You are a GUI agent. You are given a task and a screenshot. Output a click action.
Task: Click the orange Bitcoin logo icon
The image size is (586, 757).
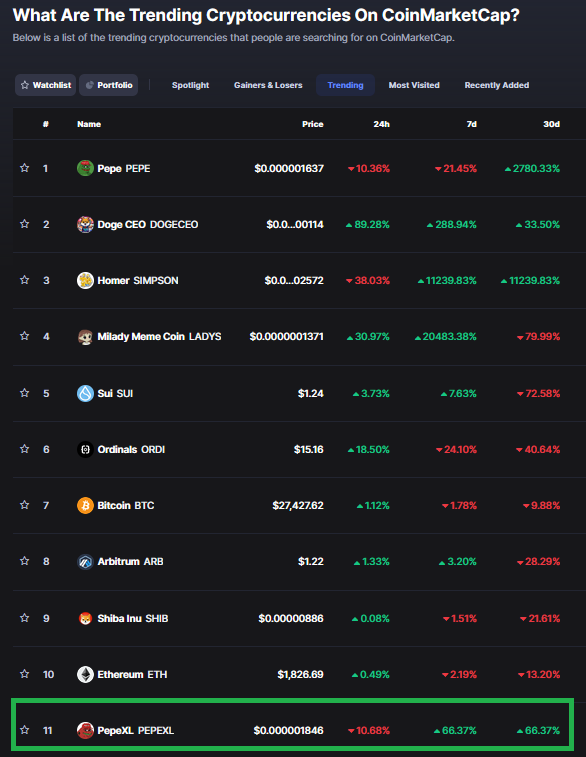pyautogui.click(x=85, y=505)
